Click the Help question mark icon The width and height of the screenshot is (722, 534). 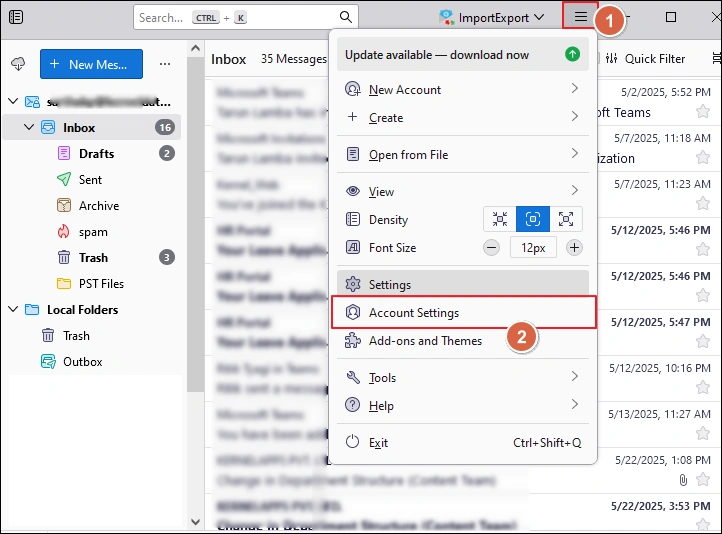pyautogui.click(x=353, y=405)
